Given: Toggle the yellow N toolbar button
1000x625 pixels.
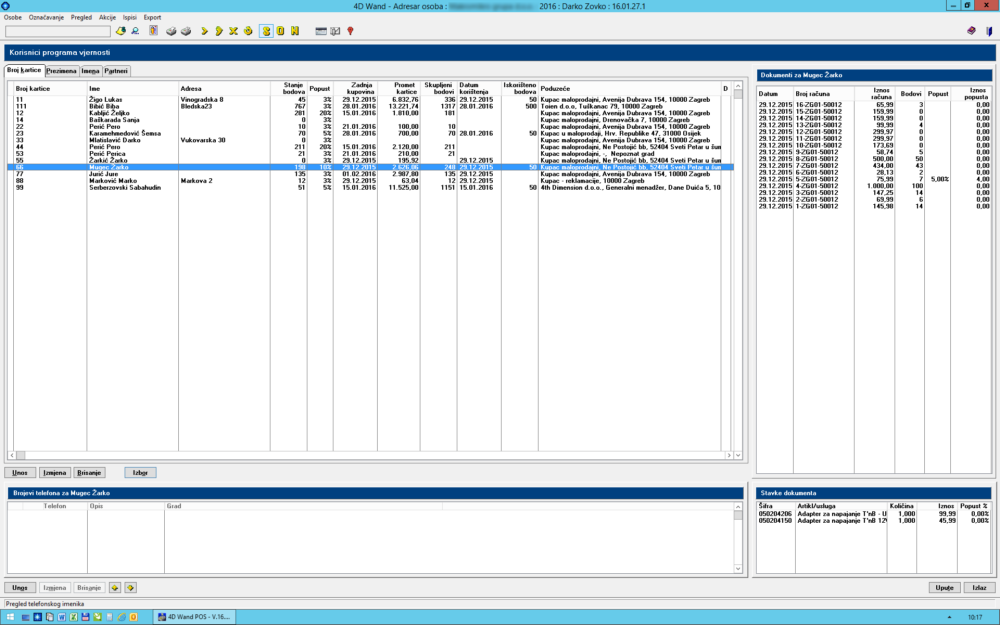Looking at the screenshot, I should pyautogui.click(x=295, y=31).
